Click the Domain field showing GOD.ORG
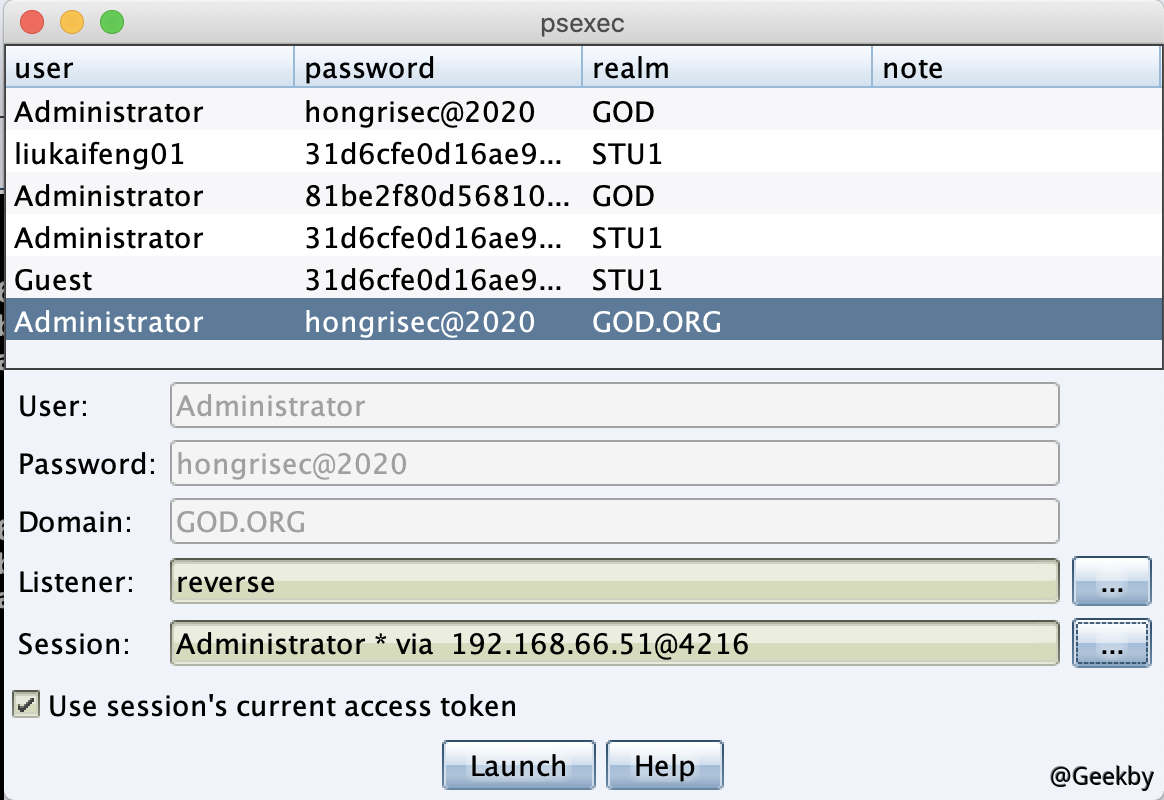Image resolution: width=1164 pixels, height=800 pixels. click(614, 521)
